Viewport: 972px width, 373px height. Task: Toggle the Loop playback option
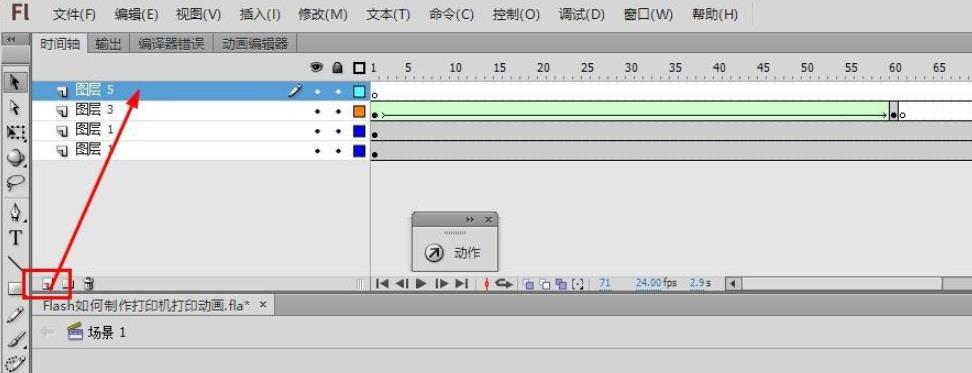(504, 284)
